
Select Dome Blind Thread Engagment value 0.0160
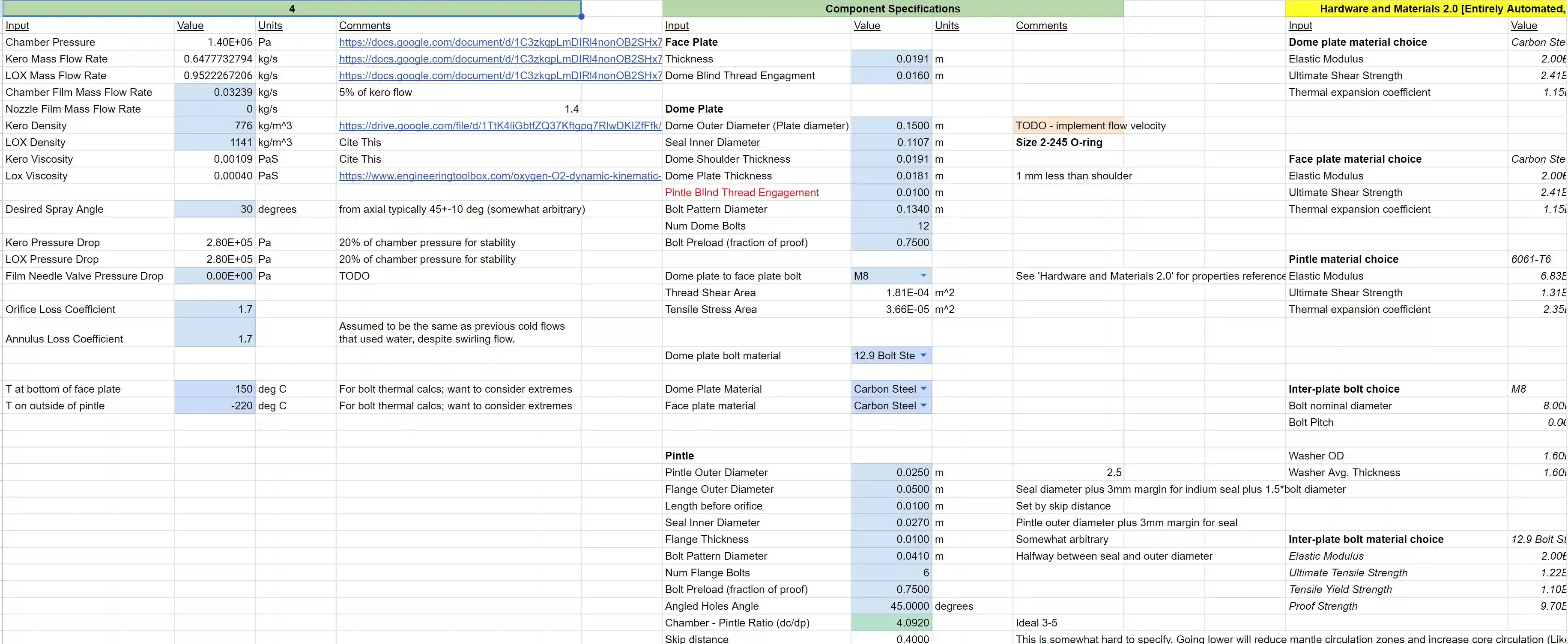click(x=891, y=75)
